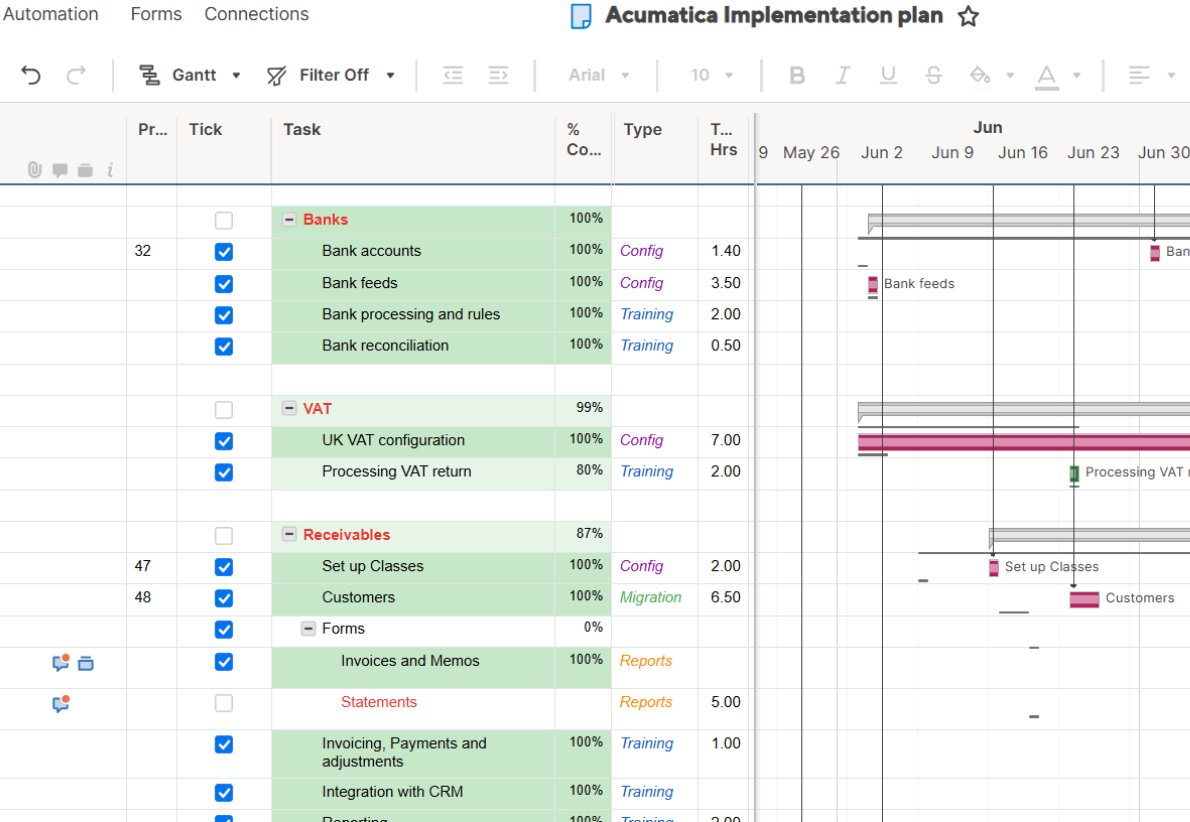Click the Bold formatting icon
The width and height of the screenshot is (1190, 822).
coord(797,75)
